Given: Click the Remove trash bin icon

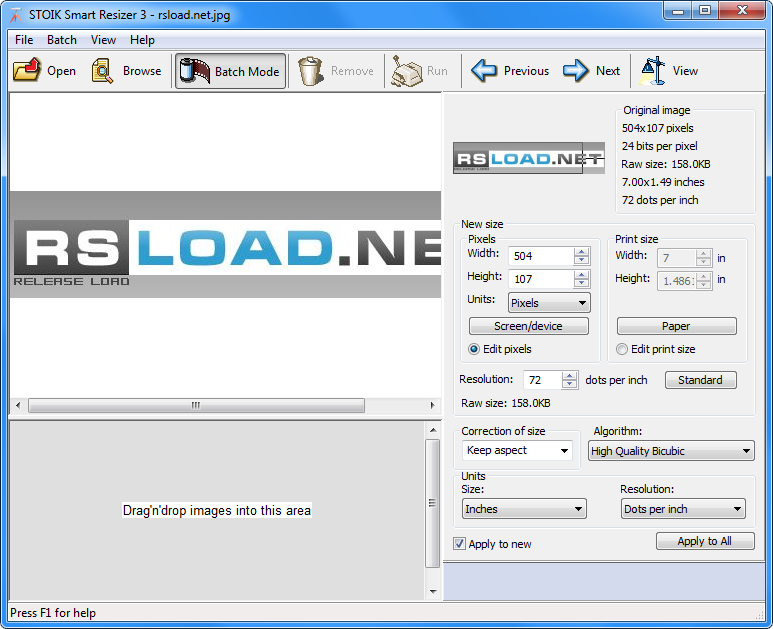Looking at the screenshot, I should tap(311, 71).
